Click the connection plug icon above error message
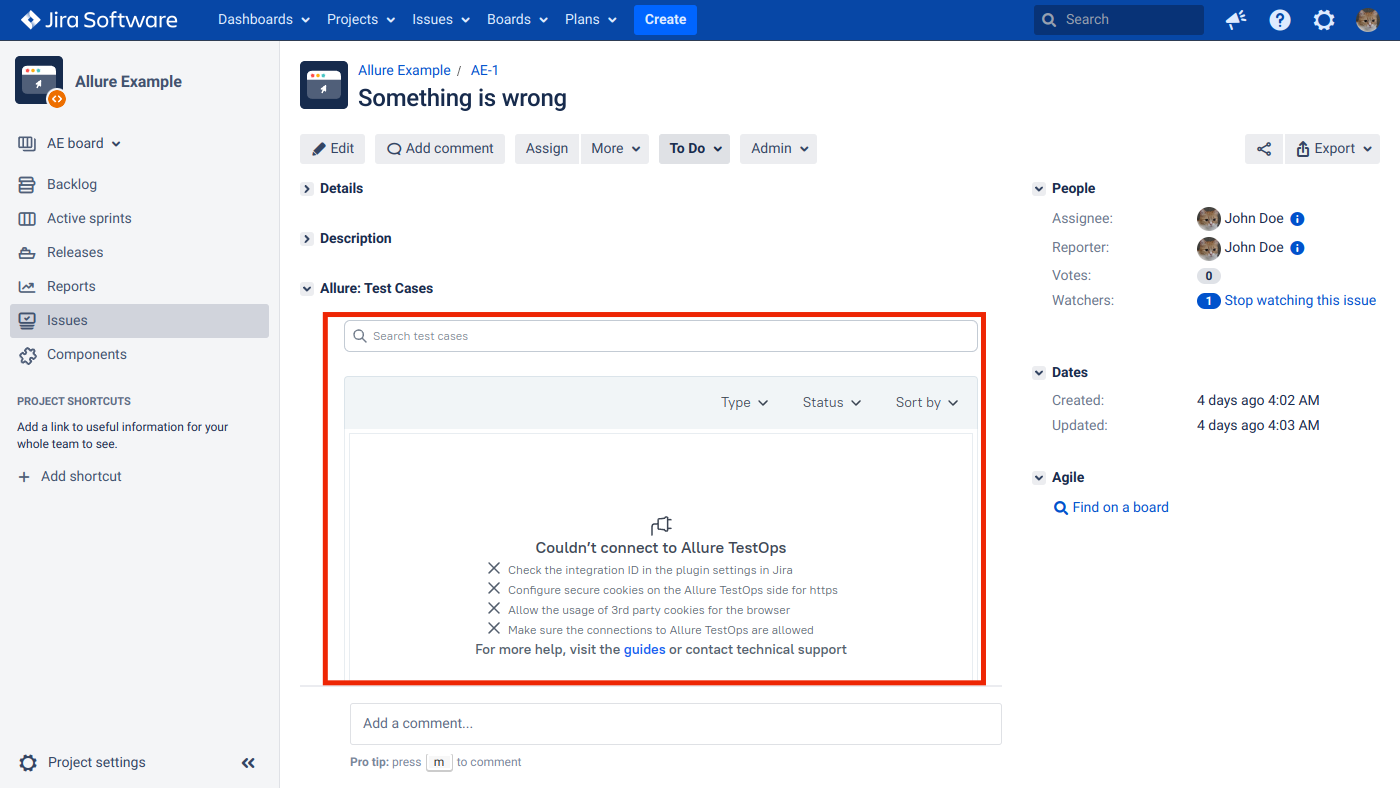This screenshot has width=1400, height=788. tap(661, 525)
